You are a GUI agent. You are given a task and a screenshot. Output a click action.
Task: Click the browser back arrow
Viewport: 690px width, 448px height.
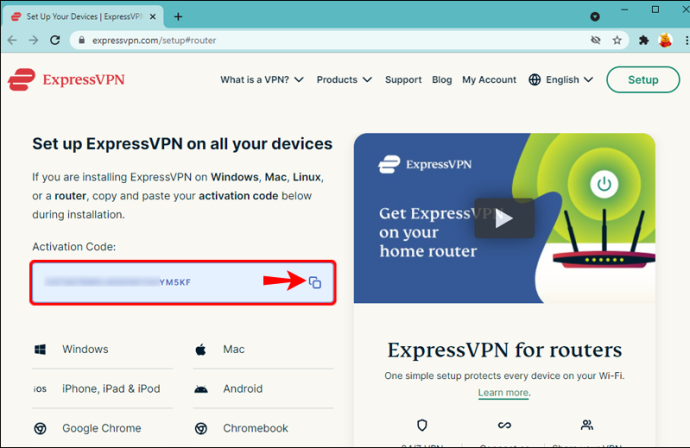12,40
